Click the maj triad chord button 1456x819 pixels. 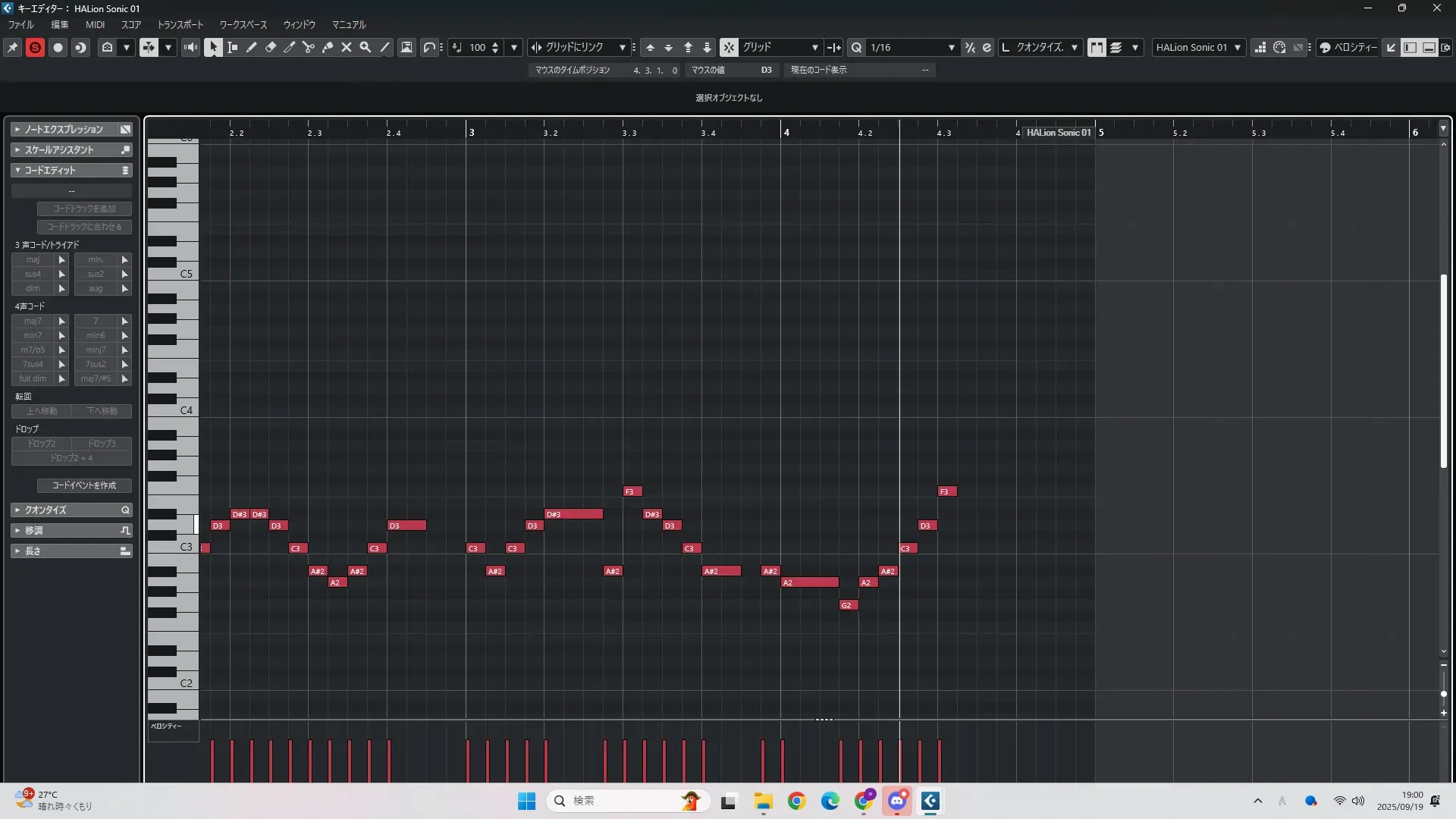(33, 259)
